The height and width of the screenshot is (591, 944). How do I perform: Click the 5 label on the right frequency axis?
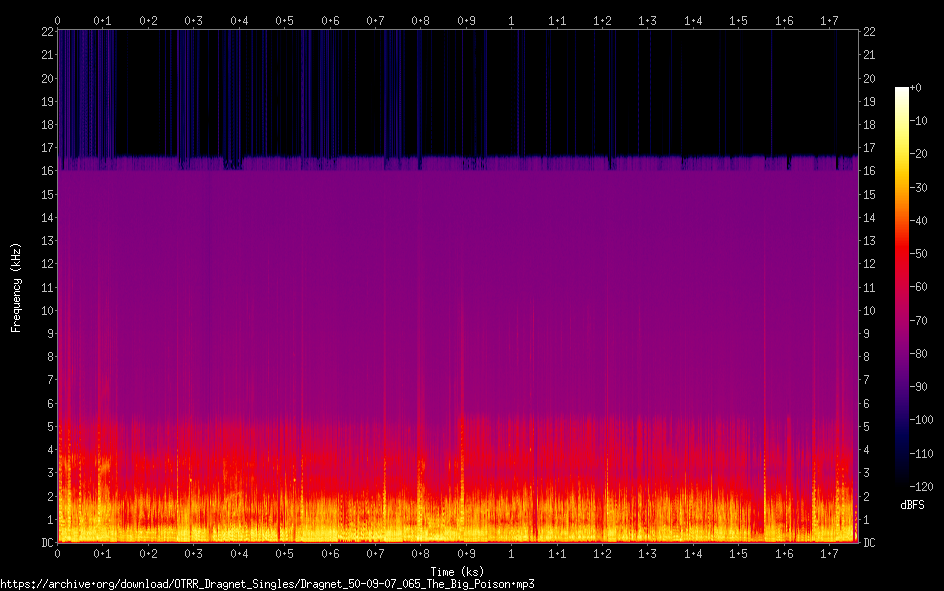click(x=867, y=427)
